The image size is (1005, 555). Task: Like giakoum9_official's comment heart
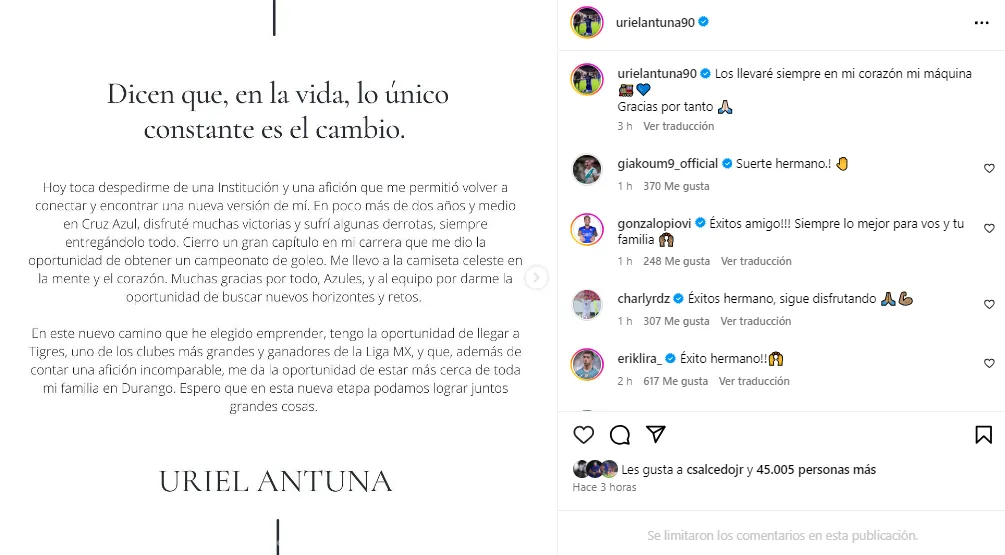coord(989,169)
